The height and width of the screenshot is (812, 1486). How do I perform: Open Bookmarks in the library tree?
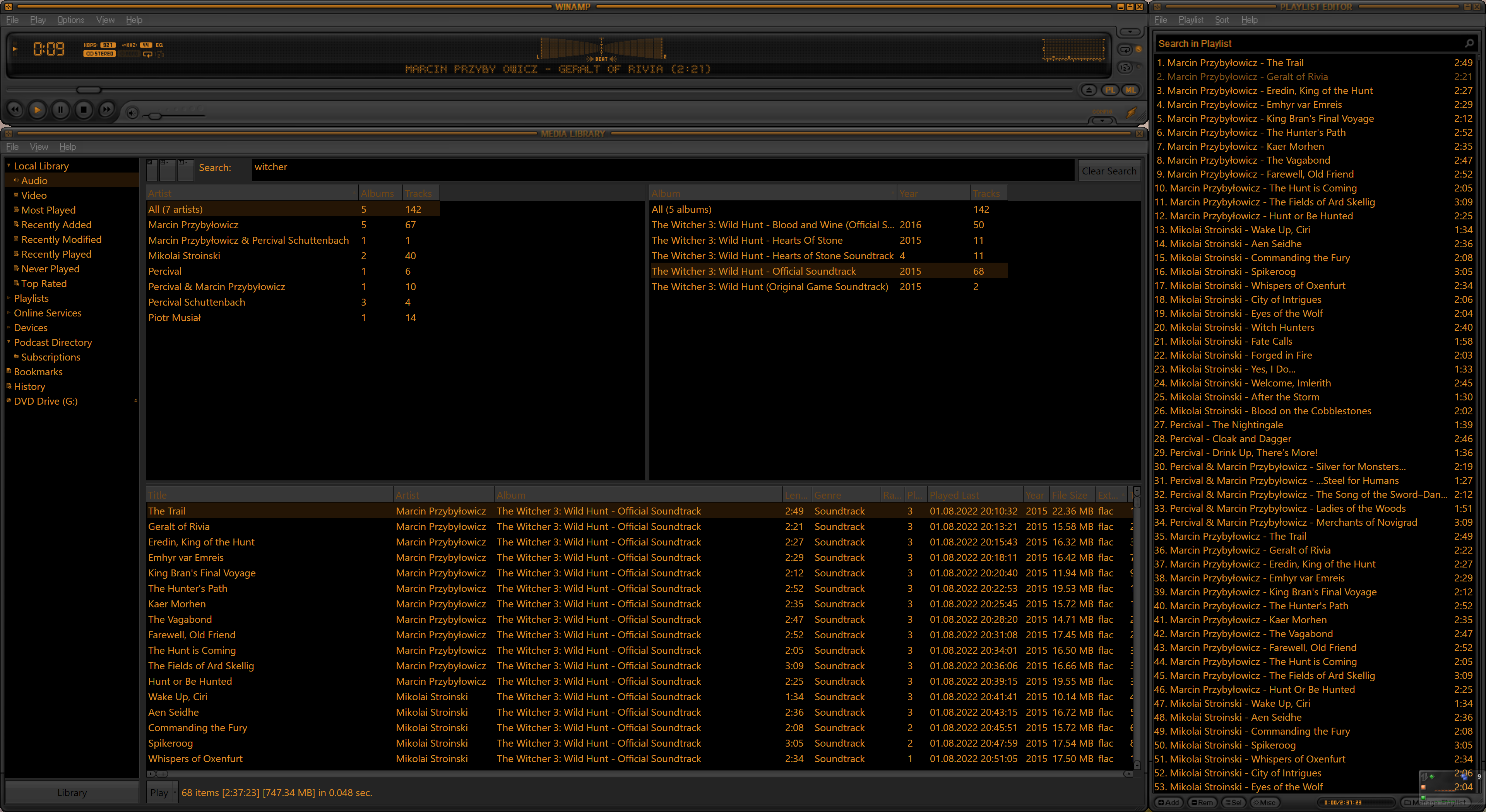(38, 371)
